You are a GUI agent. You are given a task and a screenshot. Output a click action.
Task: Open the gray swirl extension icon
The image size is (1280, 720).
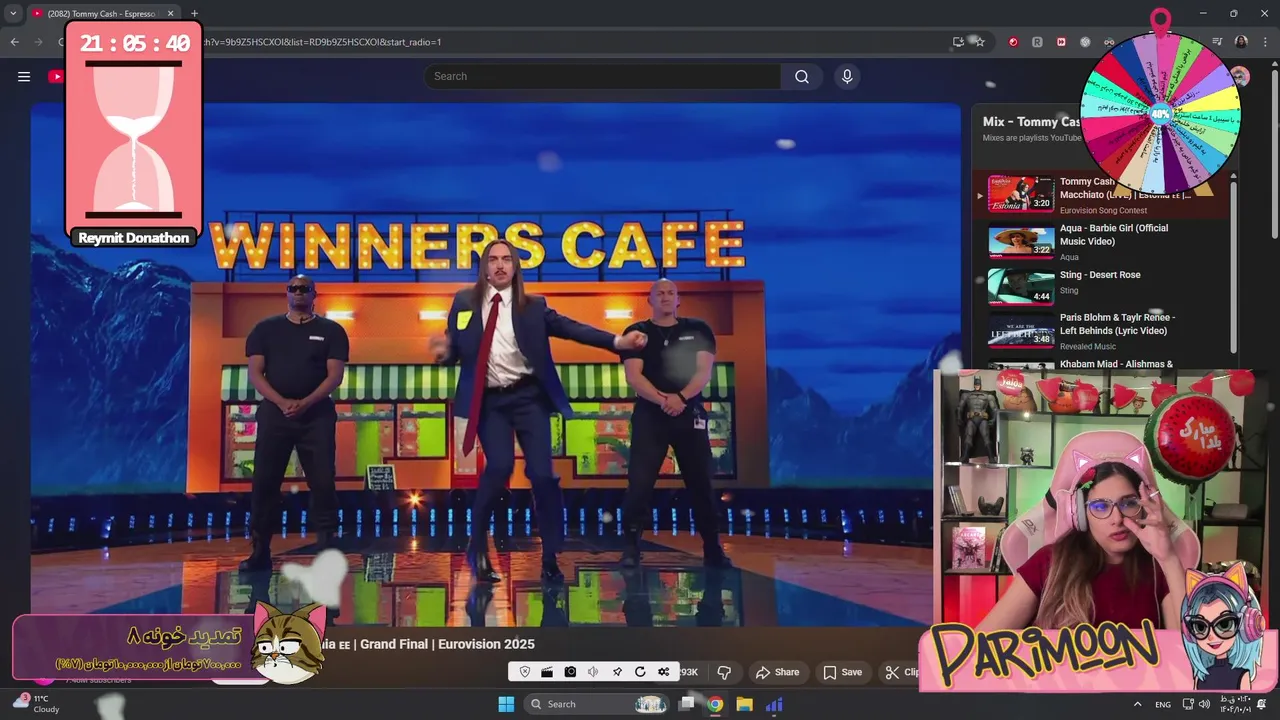[x=1085, y=42]
